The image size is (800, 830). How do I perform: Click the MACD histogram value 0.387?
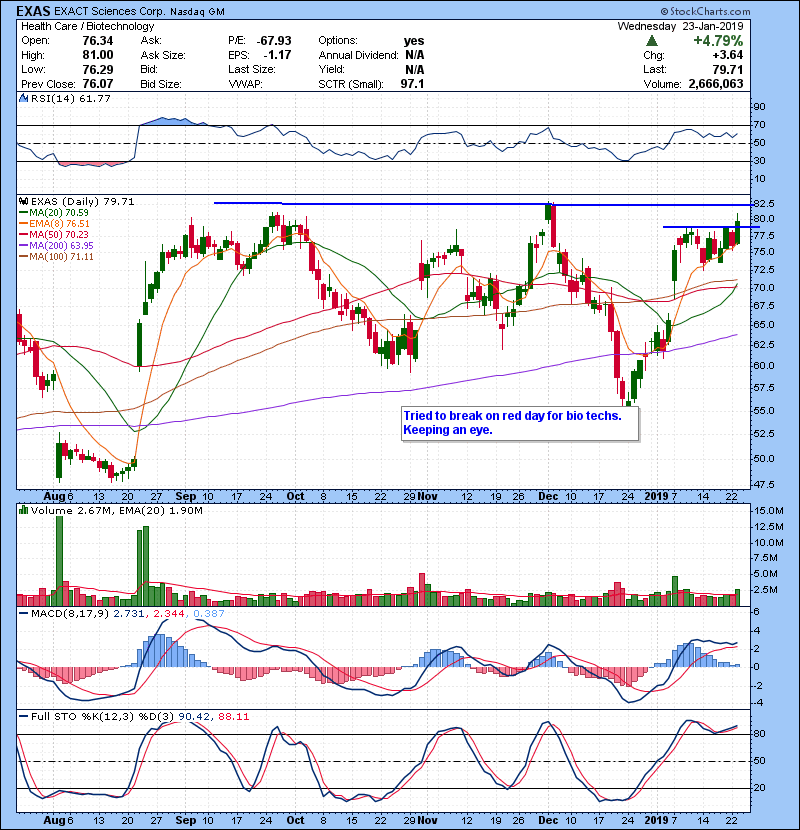[209, 613]
